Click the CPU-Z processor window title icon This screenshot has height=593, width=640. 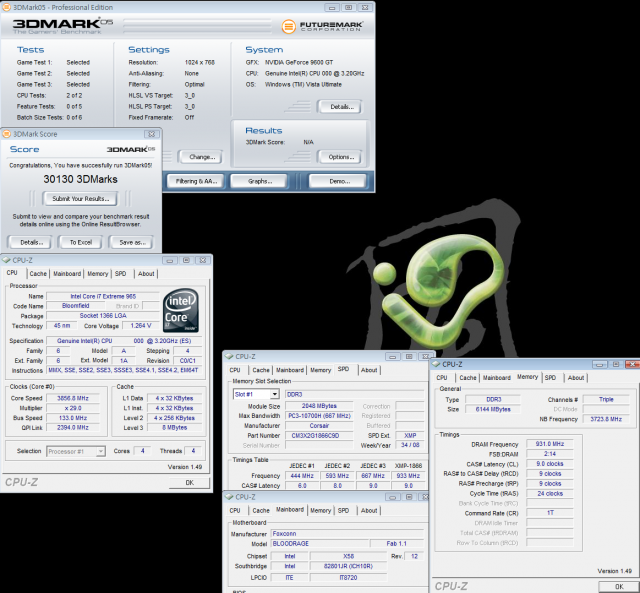(7, 260)
